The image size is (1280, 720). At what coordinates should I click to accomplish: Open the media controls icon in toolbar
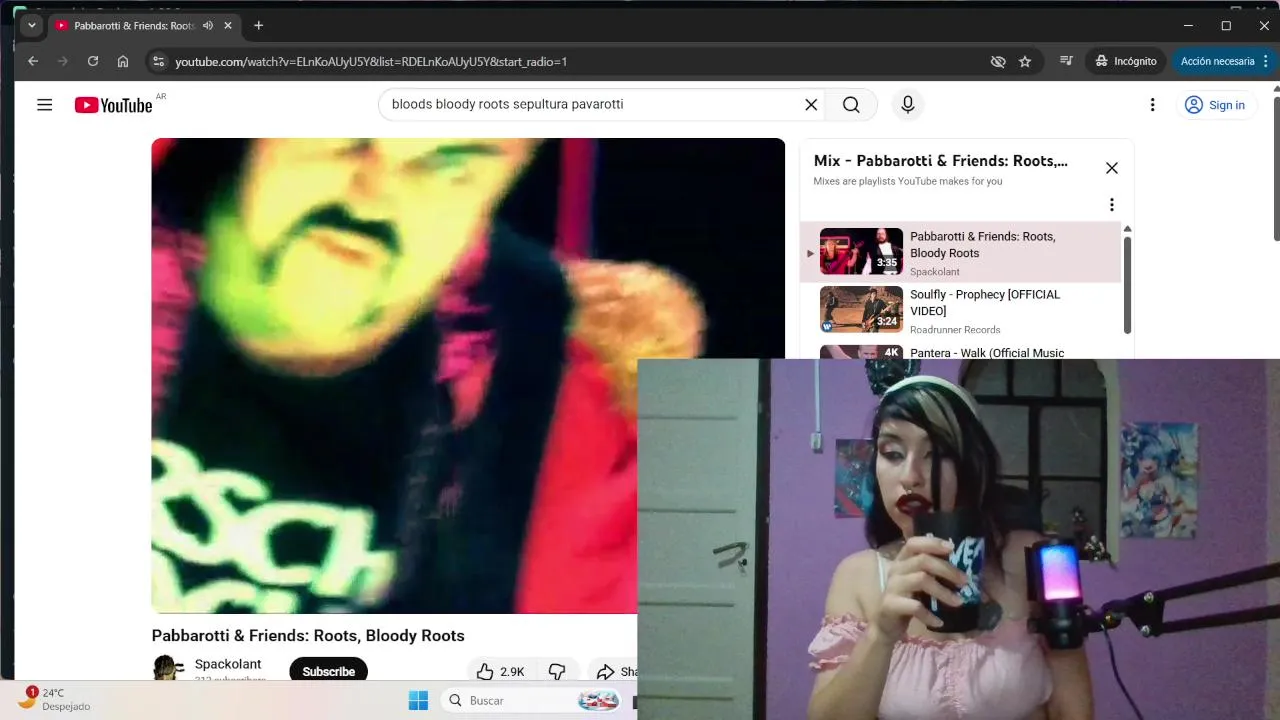(1067, 61)
